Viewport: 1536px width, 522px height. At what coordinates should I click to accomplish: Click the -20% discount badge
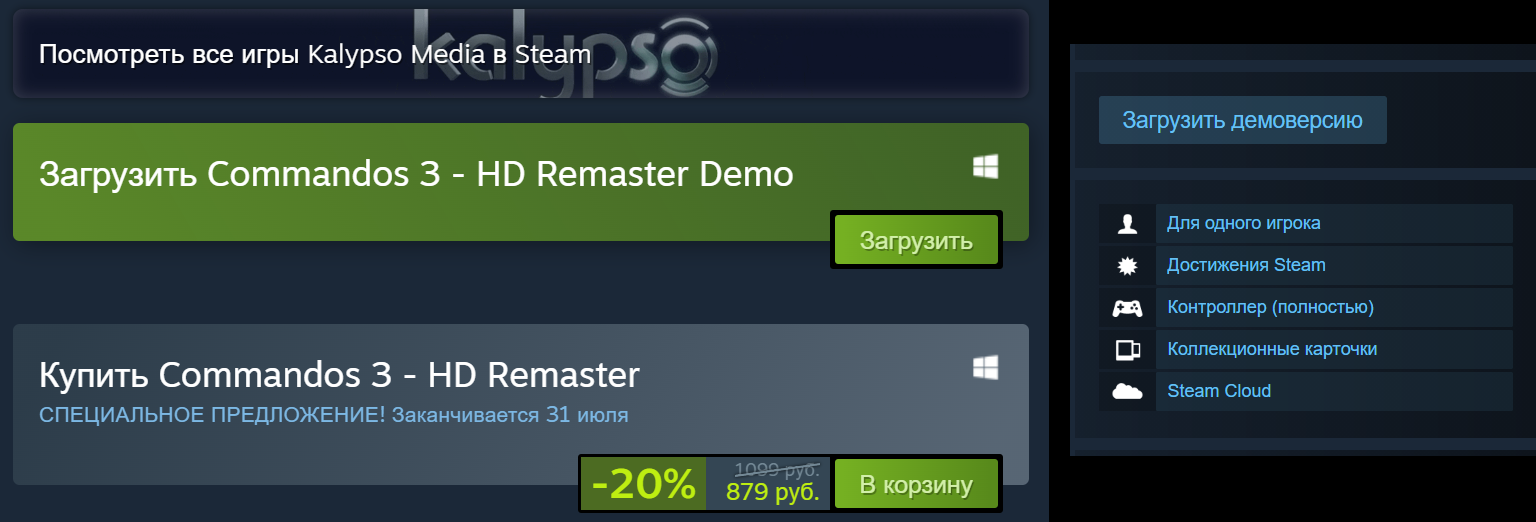point(644,485)
